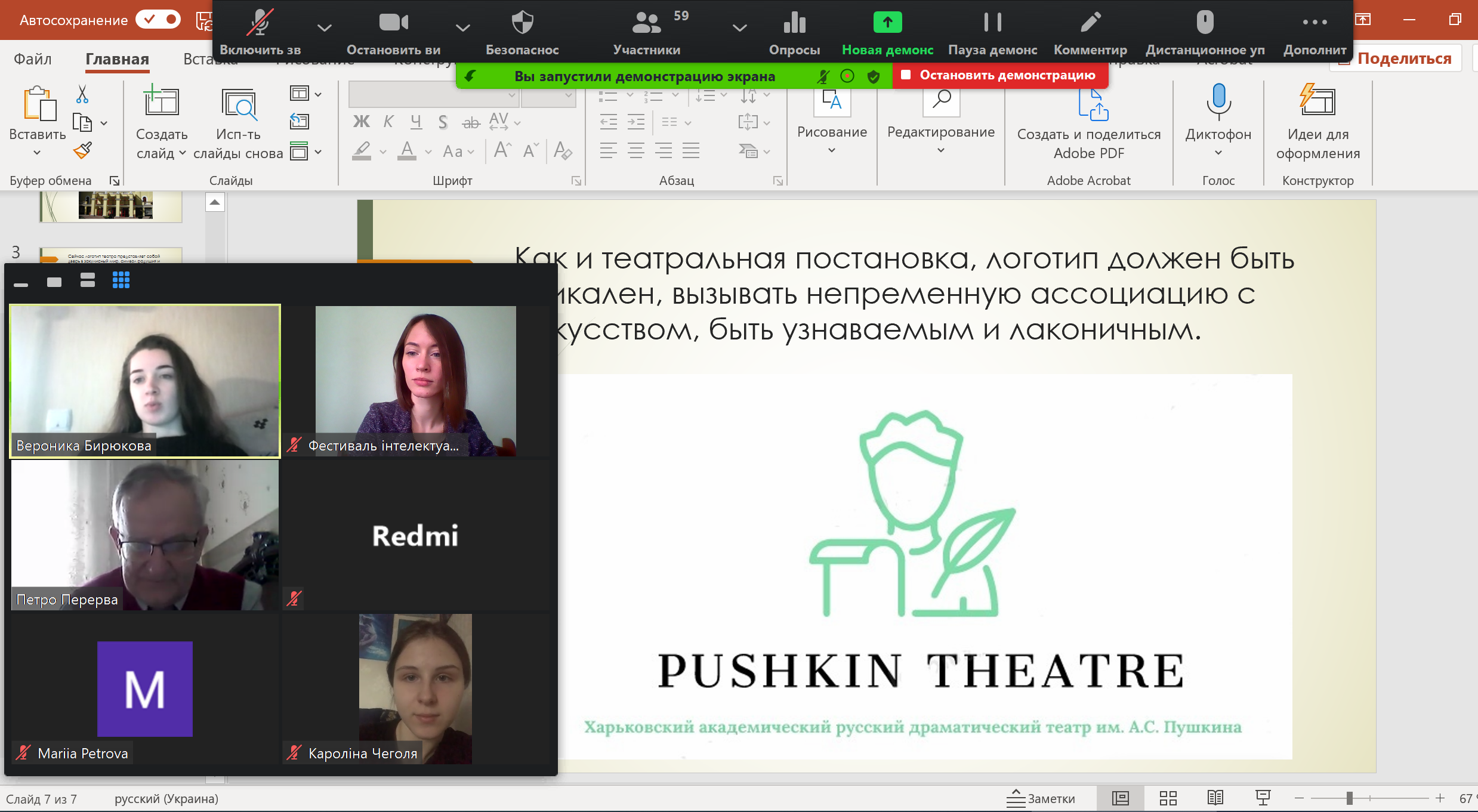1478x812 pixels.
Task: Toggle text shadow S formatting
Action: (x=443, y=122)
